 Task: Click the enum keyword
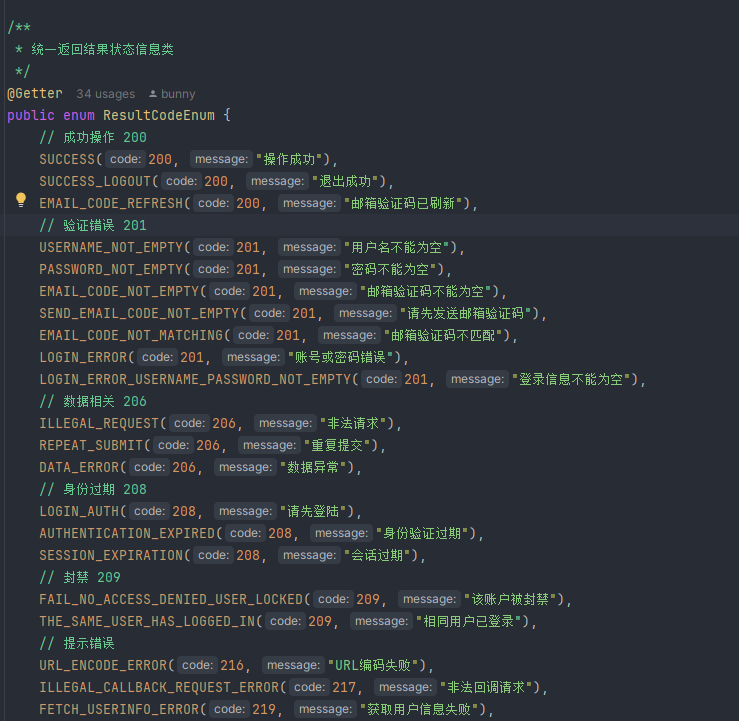pyautogui.click(x=79, y=115)
